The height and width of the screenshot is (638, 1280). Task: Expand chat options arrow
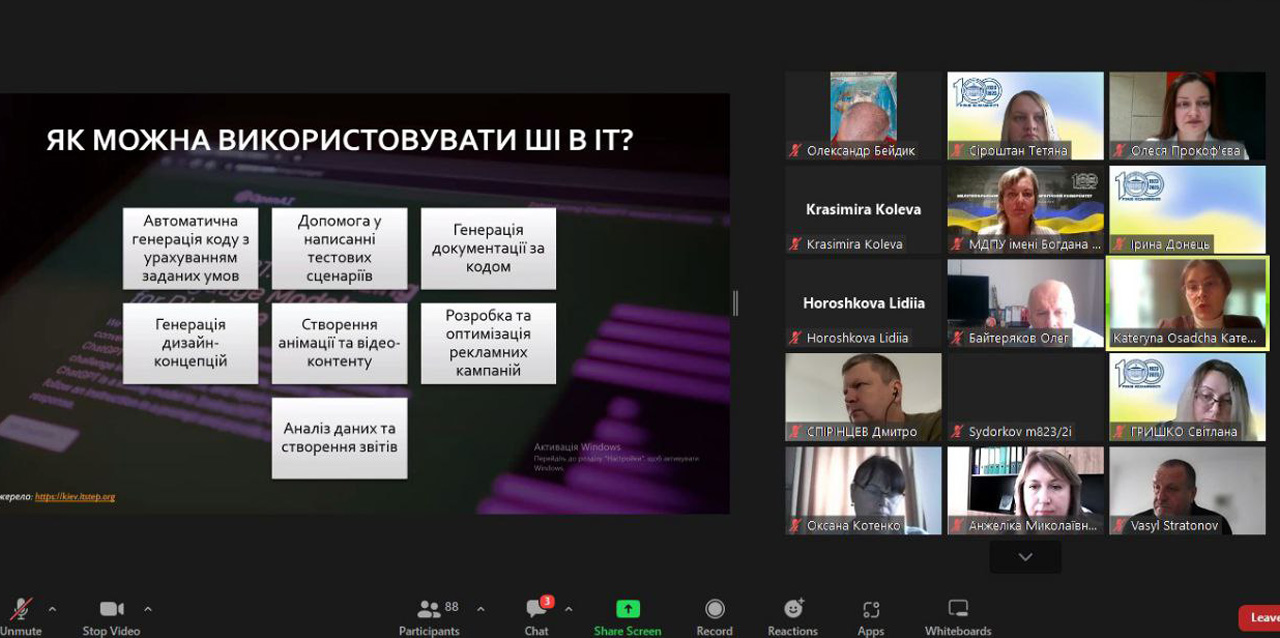tap(568, 609)
